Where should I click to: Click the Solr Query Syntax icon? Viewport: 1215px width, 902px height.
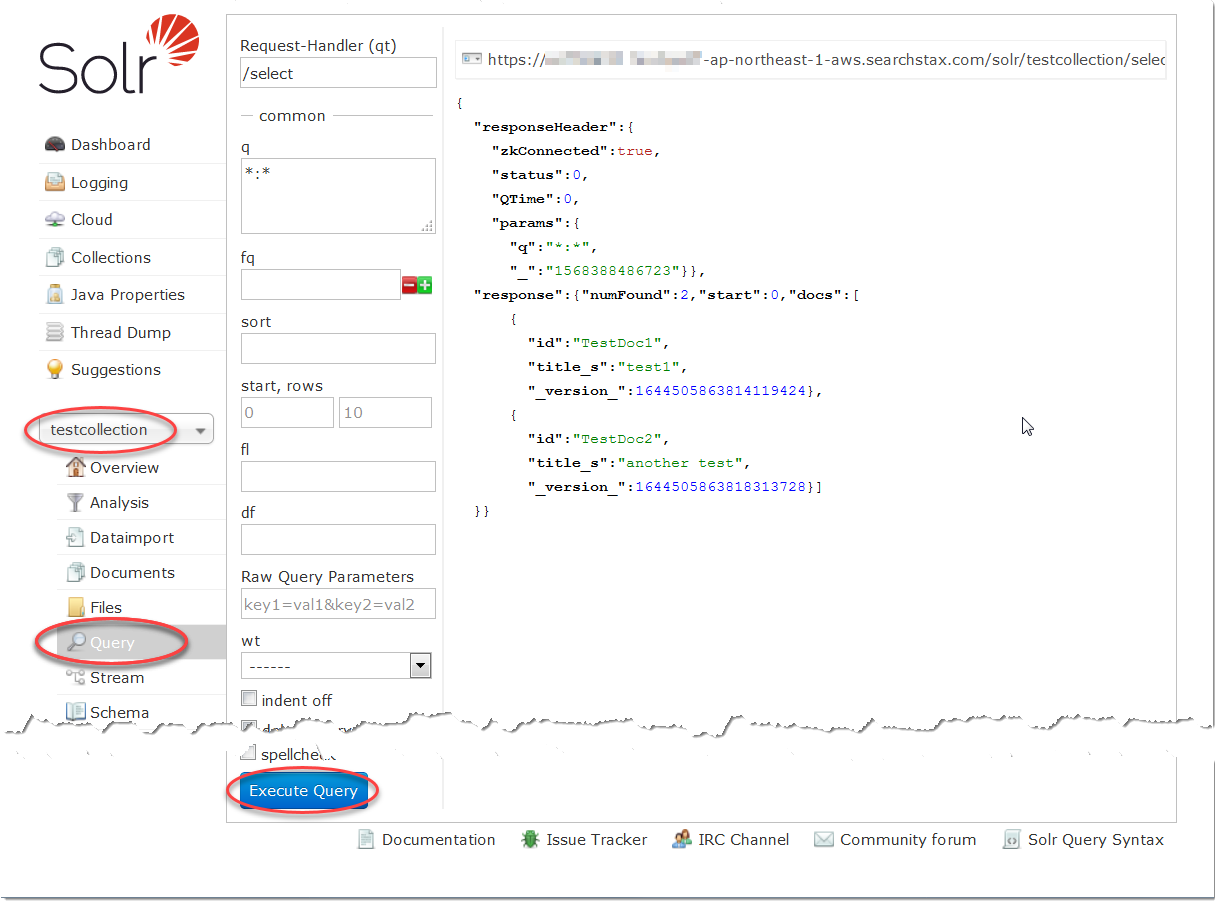pyautogui.click(x=1012, y=839)
